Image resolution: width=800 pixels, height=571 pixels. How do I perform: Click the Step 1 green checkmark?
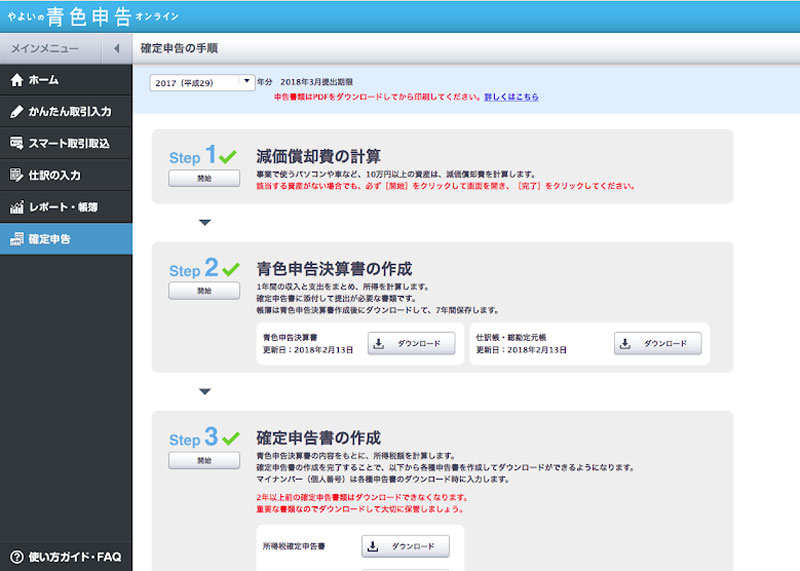tap(231, 157)
